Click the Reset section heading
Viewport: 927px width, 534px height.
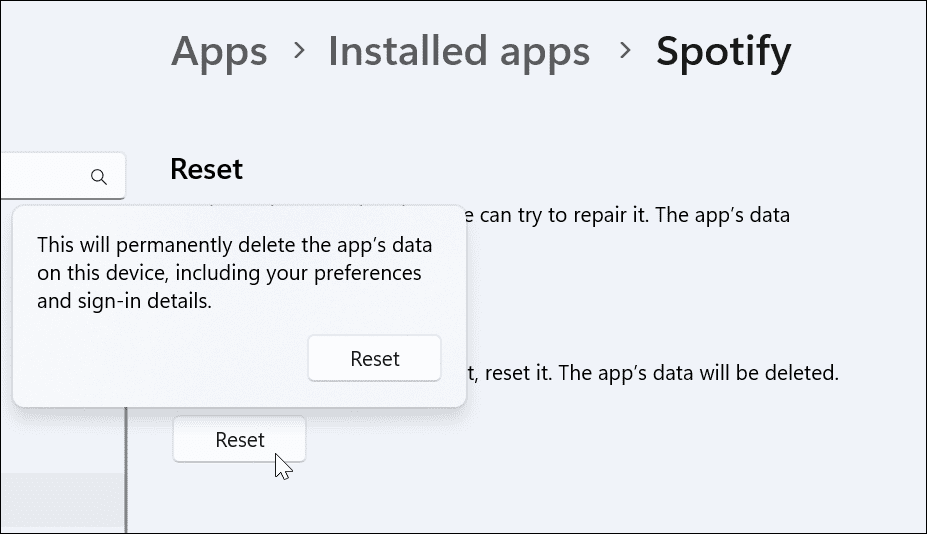click(206, 169)
